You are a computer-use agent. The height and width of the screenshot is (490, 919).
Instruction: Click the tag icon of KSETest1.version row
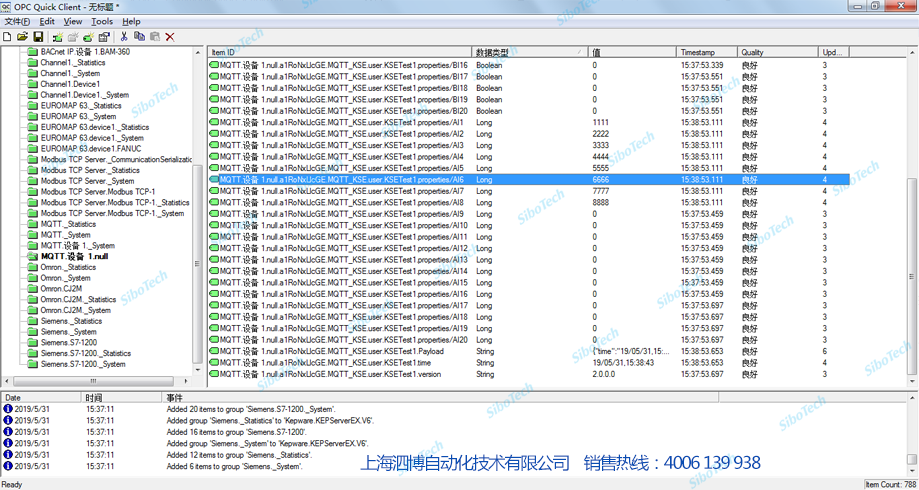pyautogui.click(x=214, y=374)
